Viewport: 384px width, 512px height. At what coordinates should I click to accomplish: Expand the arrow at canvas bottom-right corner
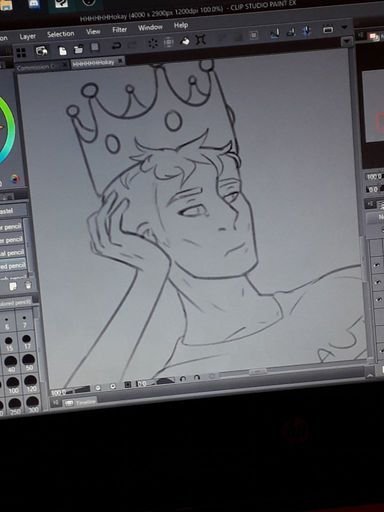pos(370,375)
